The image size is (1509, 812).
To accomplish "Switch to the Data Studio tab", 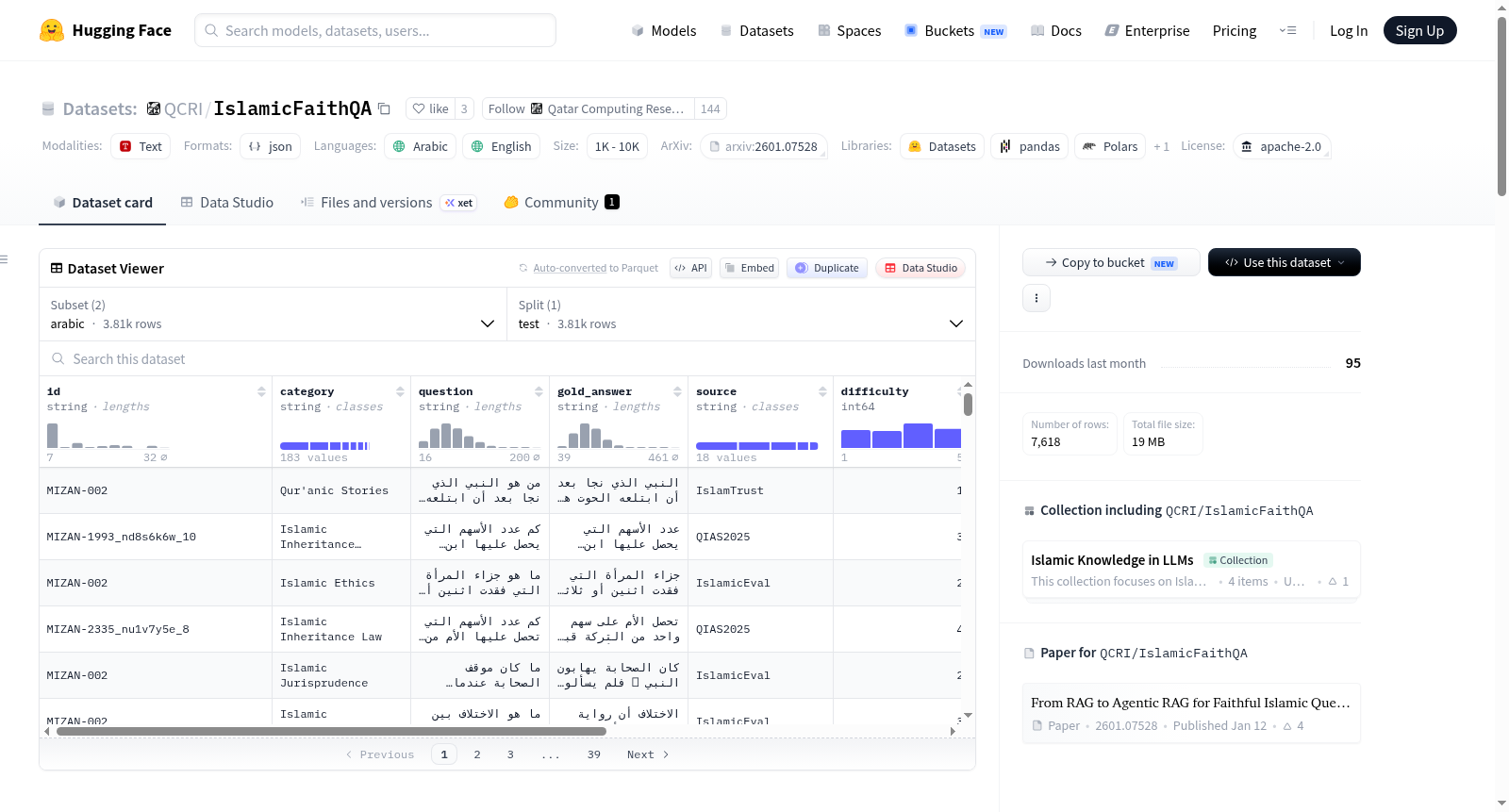I will (227, 203).
